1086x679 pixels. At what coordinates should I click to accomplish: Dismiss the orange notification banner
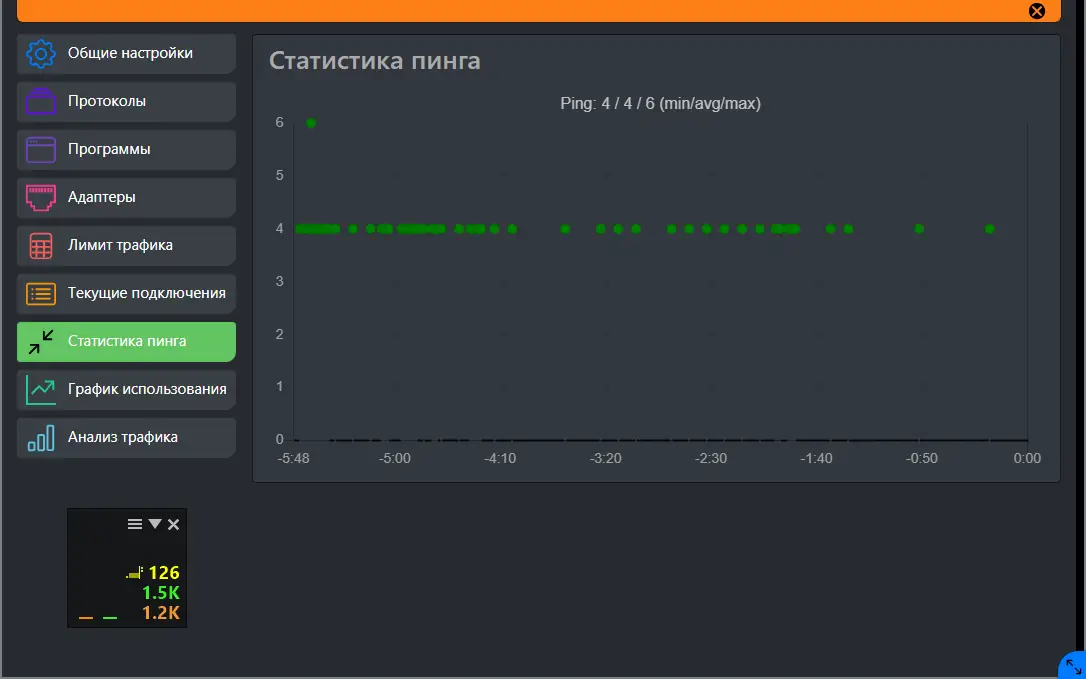[1037, 11]
